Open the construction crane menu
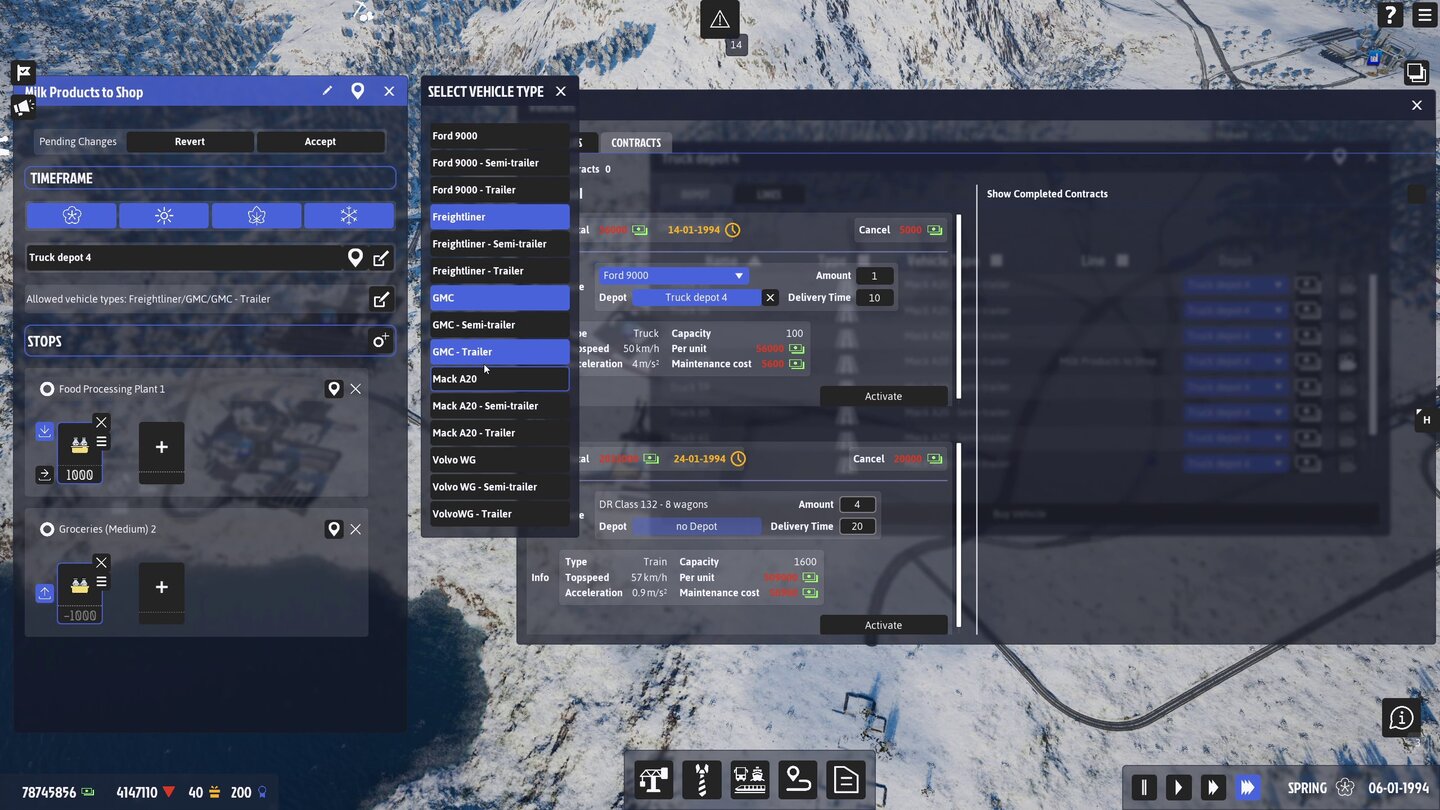 click(x=654, y=780)
